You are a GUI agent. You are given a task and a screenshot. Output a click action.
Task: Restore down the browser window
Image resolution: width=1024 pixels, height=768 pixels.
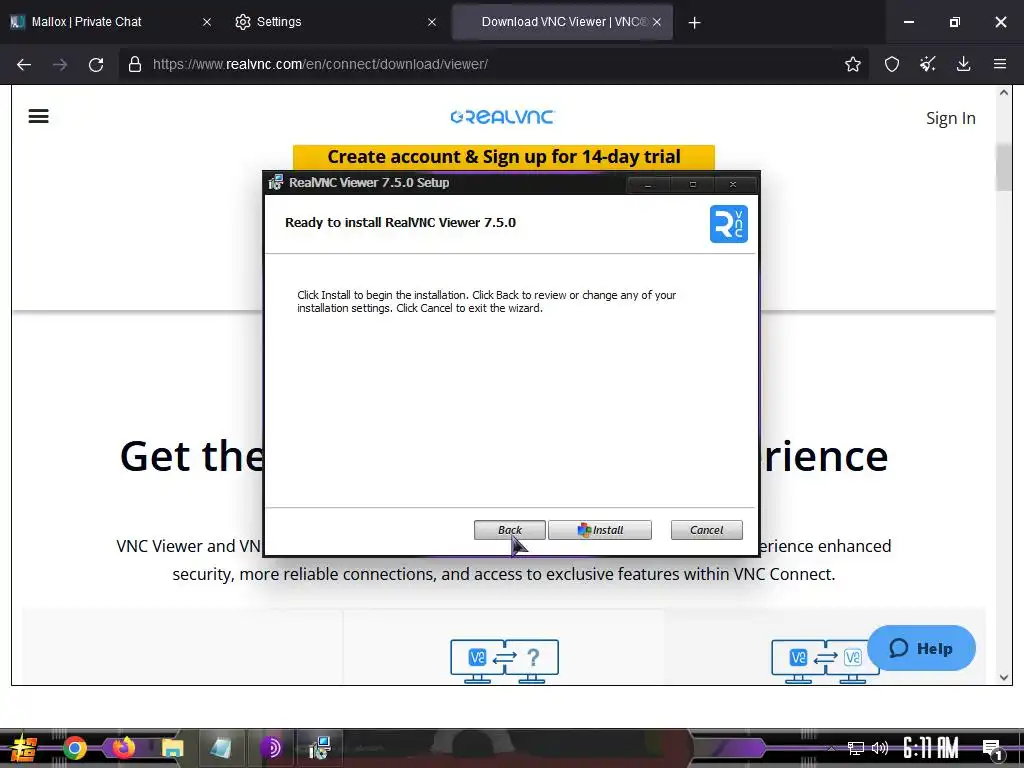tap(955, 22)
